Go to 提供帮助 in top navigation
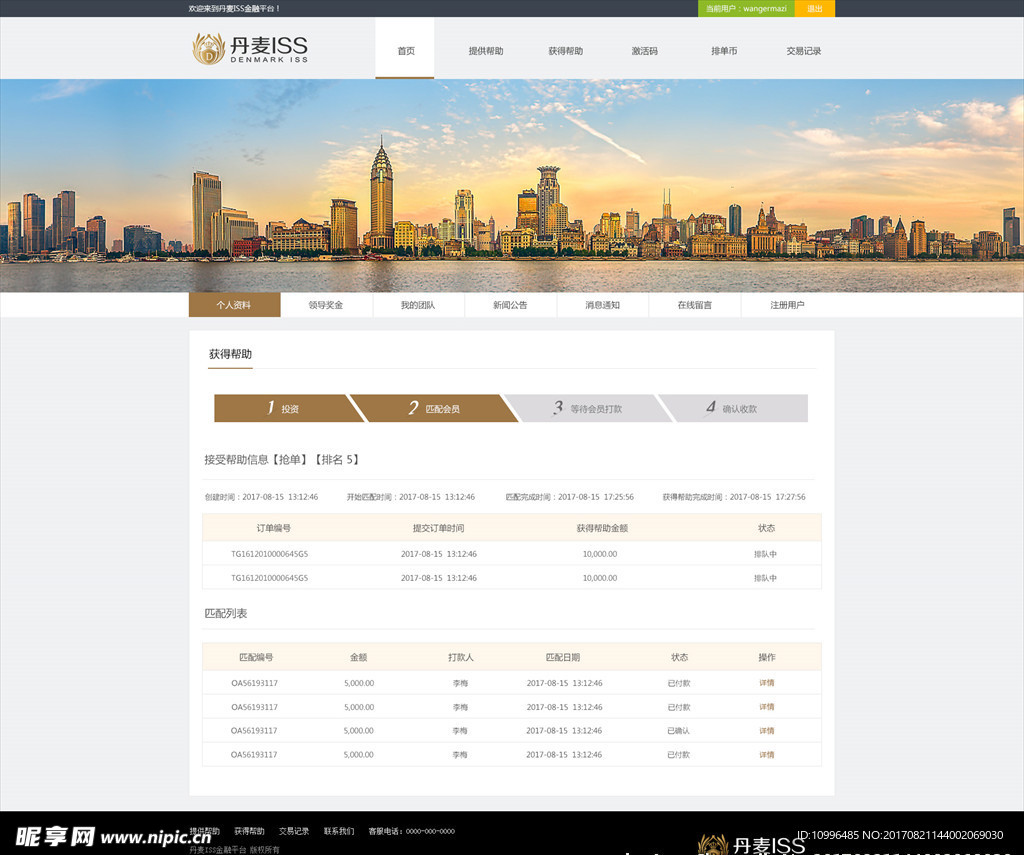The width and height of the screenshot is (1024, 855). 486,51
